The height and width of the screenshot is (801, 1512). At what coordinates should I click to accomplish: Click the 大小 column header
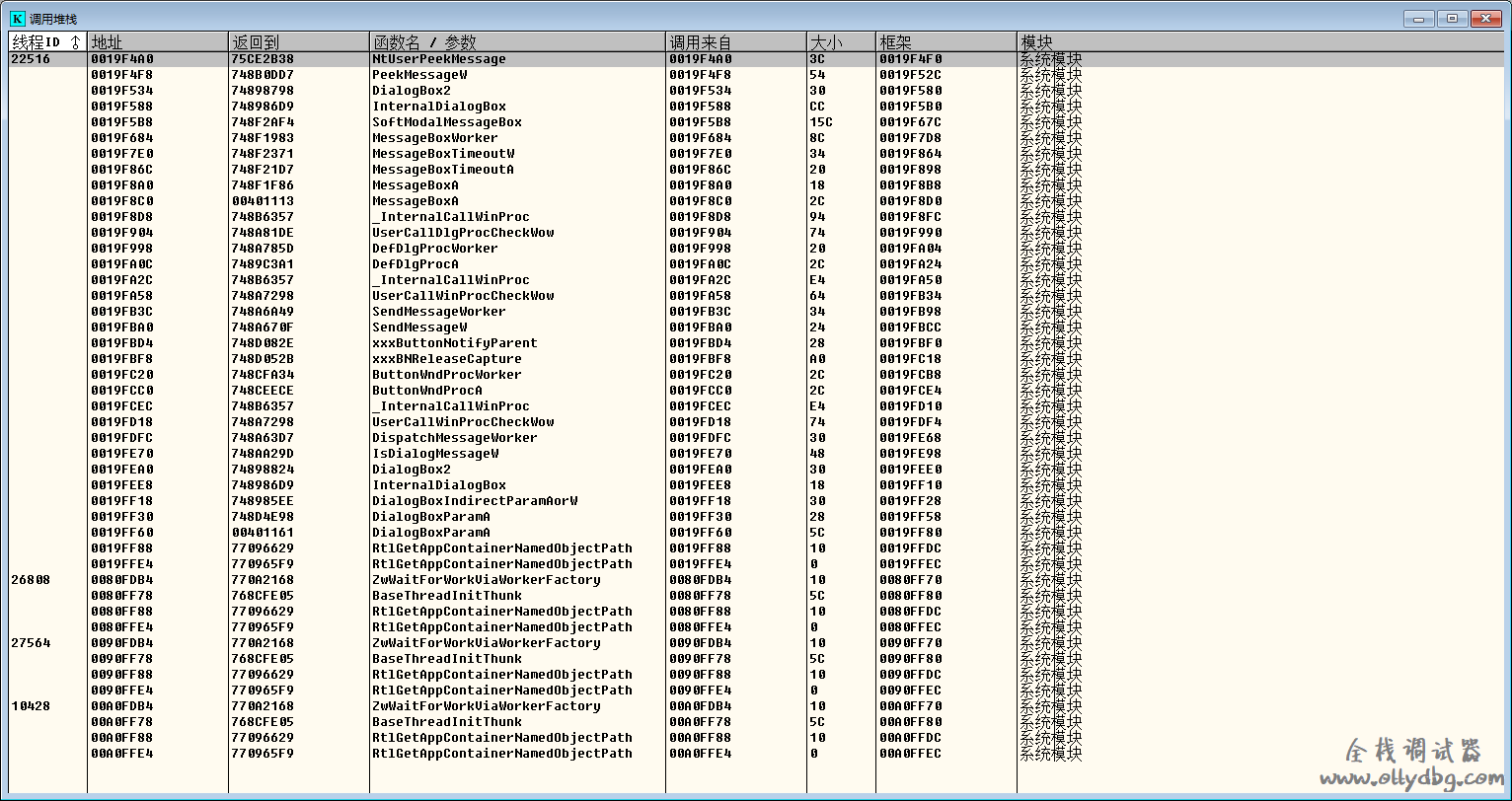click(x=841, y=42)
